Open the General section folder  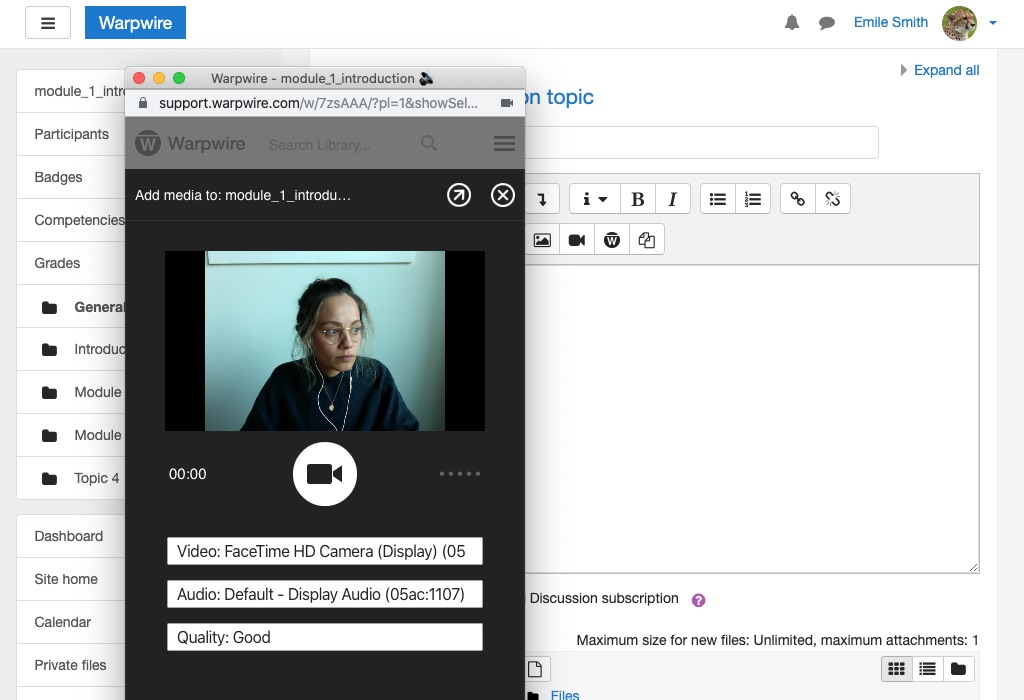(71, 307)
